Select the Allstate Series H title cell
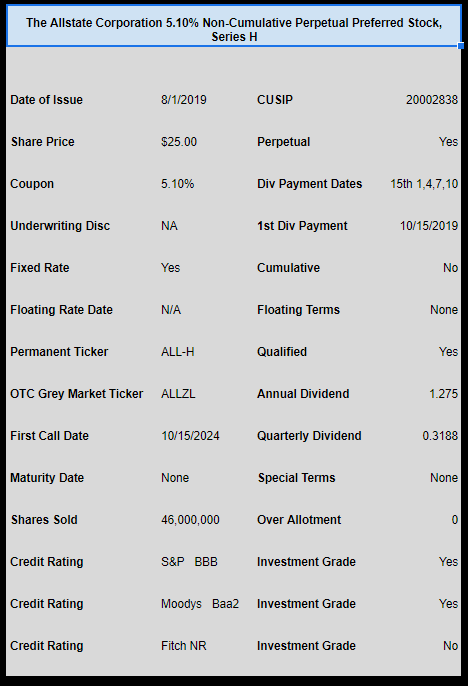The width and height of the screenshot is (468, 686). [x=234, y=26]
